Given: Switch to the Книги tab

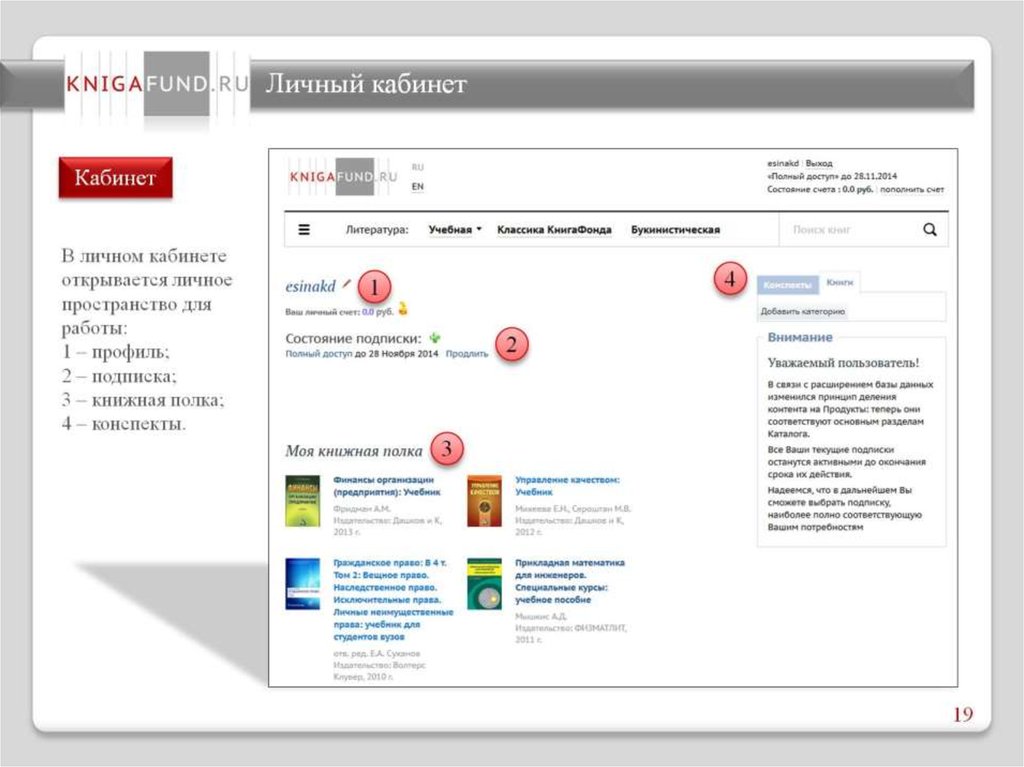Looking at the screenshot, I should click(x=839, y=283).
